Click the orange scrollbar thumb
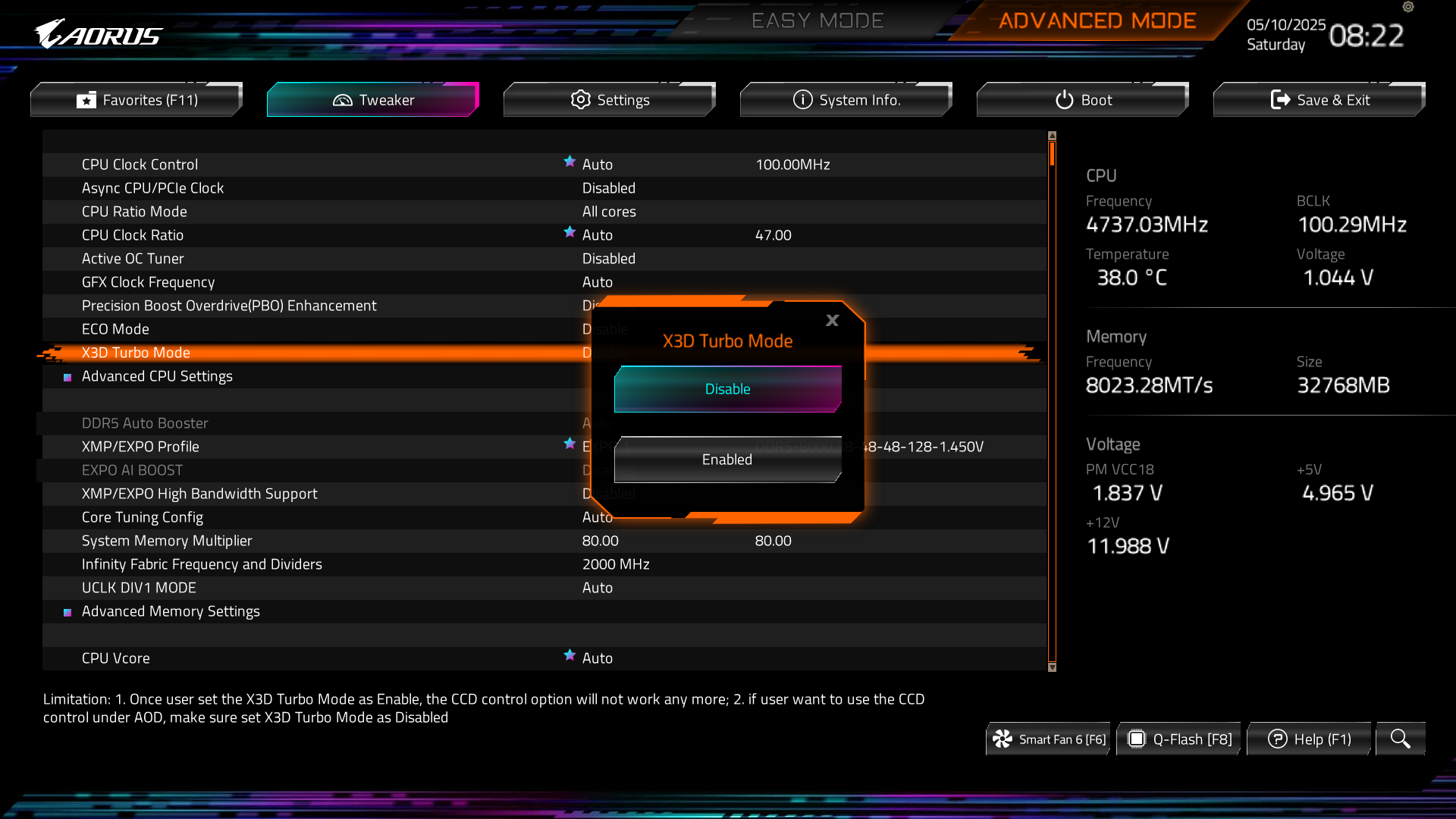 [x=1052, y=153]
